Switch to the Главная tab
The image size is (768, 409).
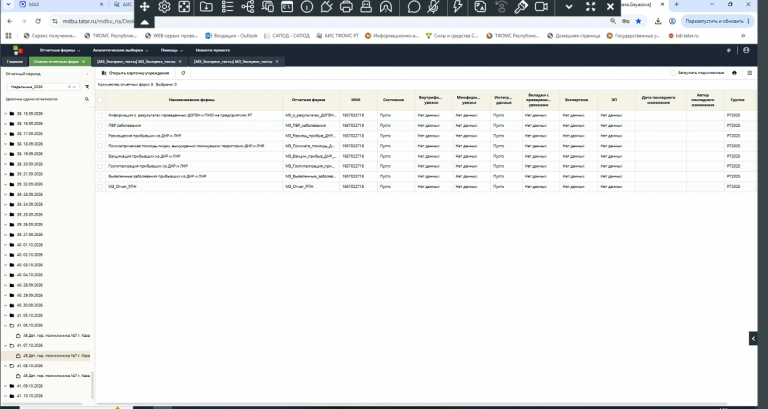pyautogui.click(x=15, y=62)
